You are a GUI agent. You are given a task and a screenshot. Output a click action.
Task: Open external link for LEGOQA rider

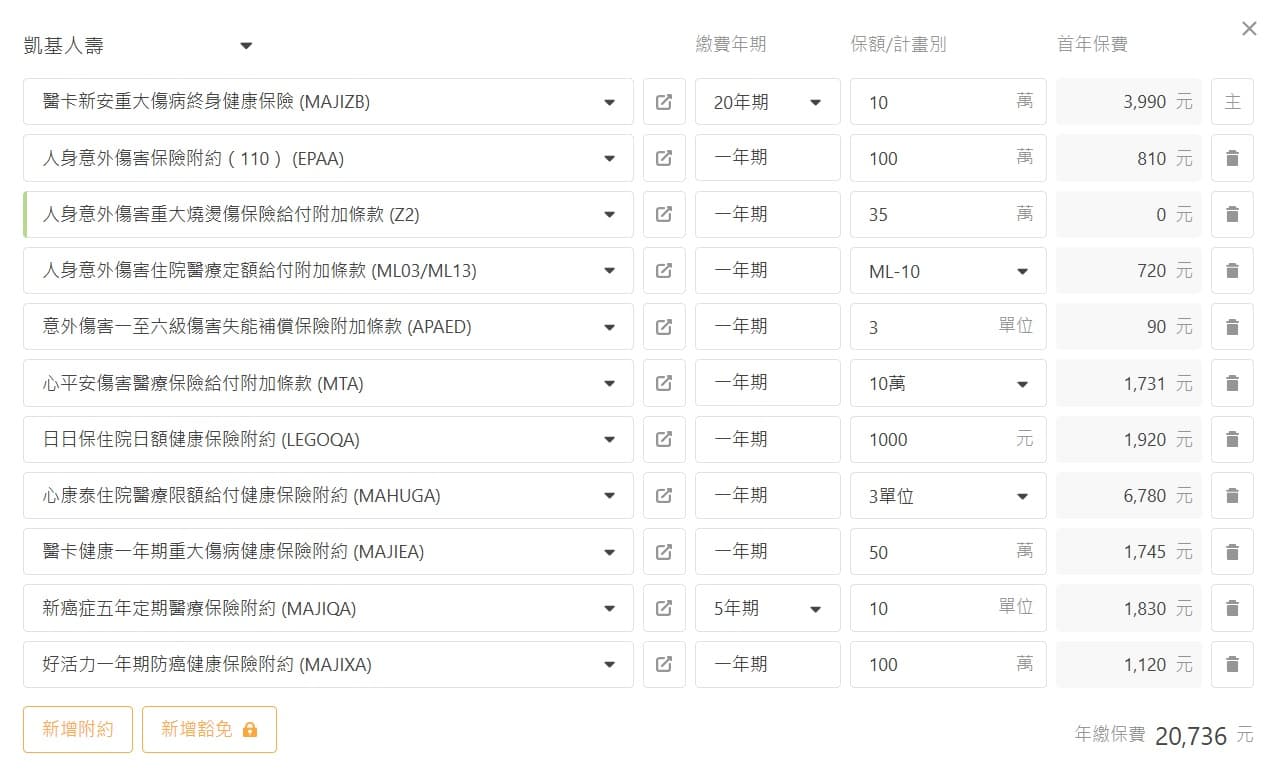(664, 439)
